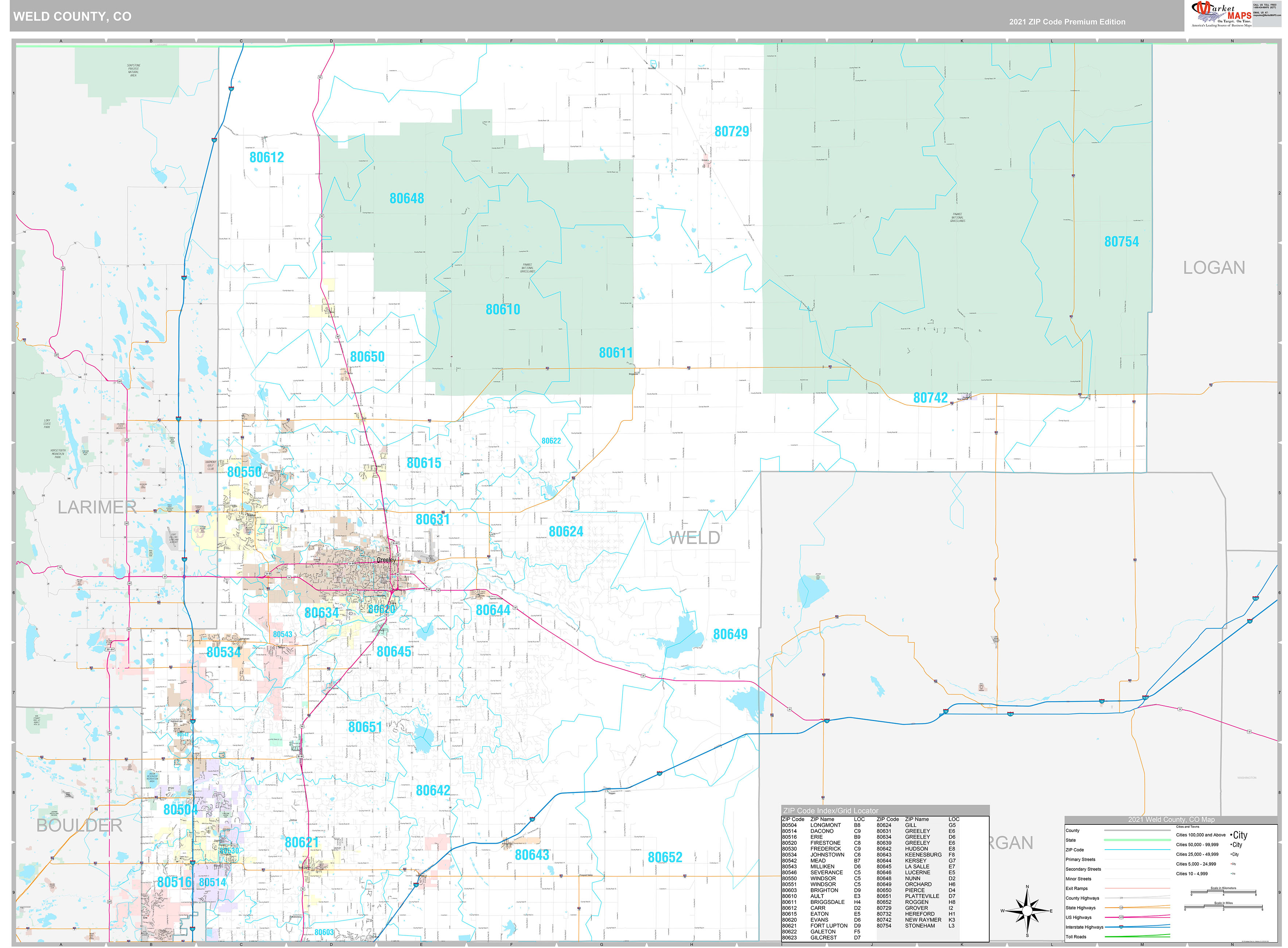Click the LARIMER county label
The image size is (1288, 948).
point(97,507)
